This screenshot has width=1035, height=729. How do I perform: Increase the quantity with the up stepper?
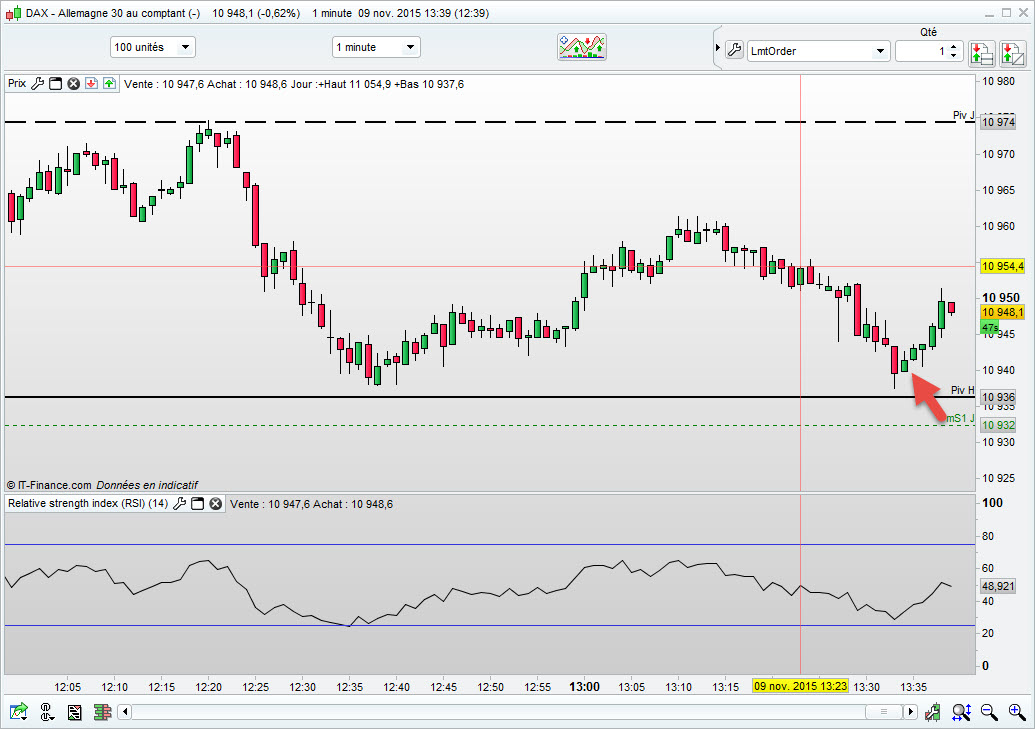coord(954,46)
